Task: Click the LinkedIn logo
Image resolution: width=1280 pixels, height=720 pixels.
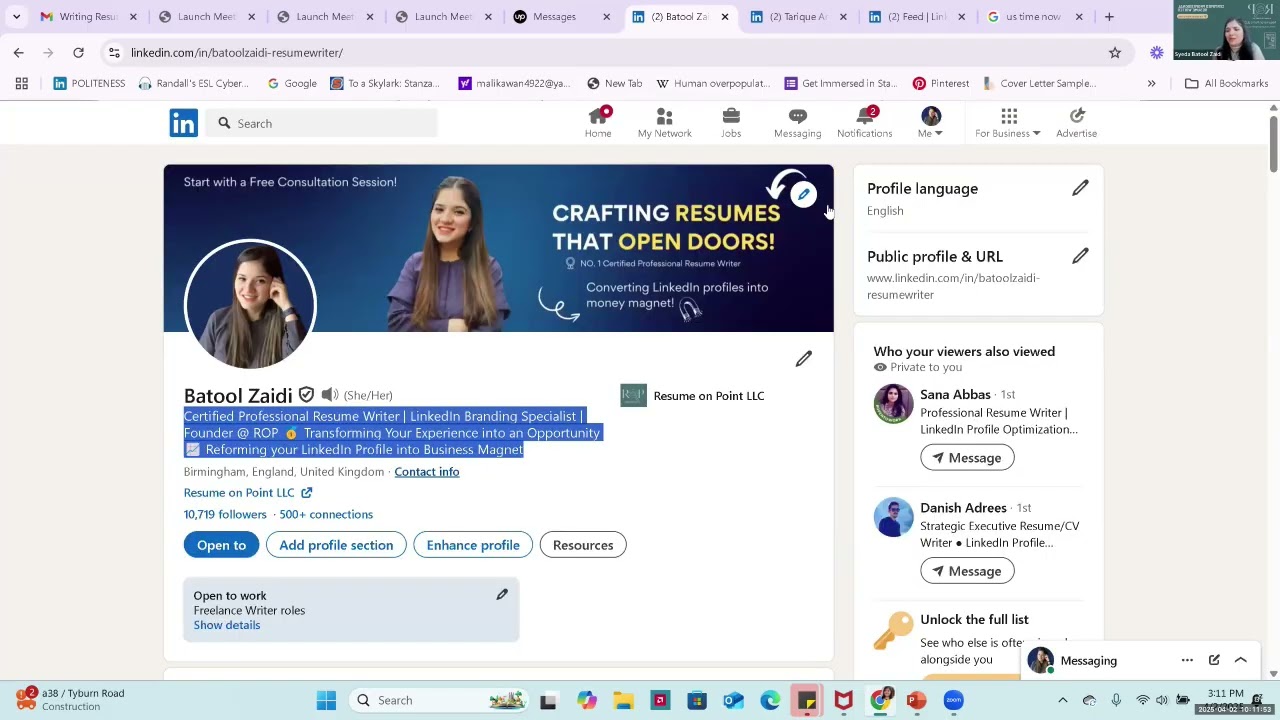Action: pyautogui.click(x=183, y=123)
